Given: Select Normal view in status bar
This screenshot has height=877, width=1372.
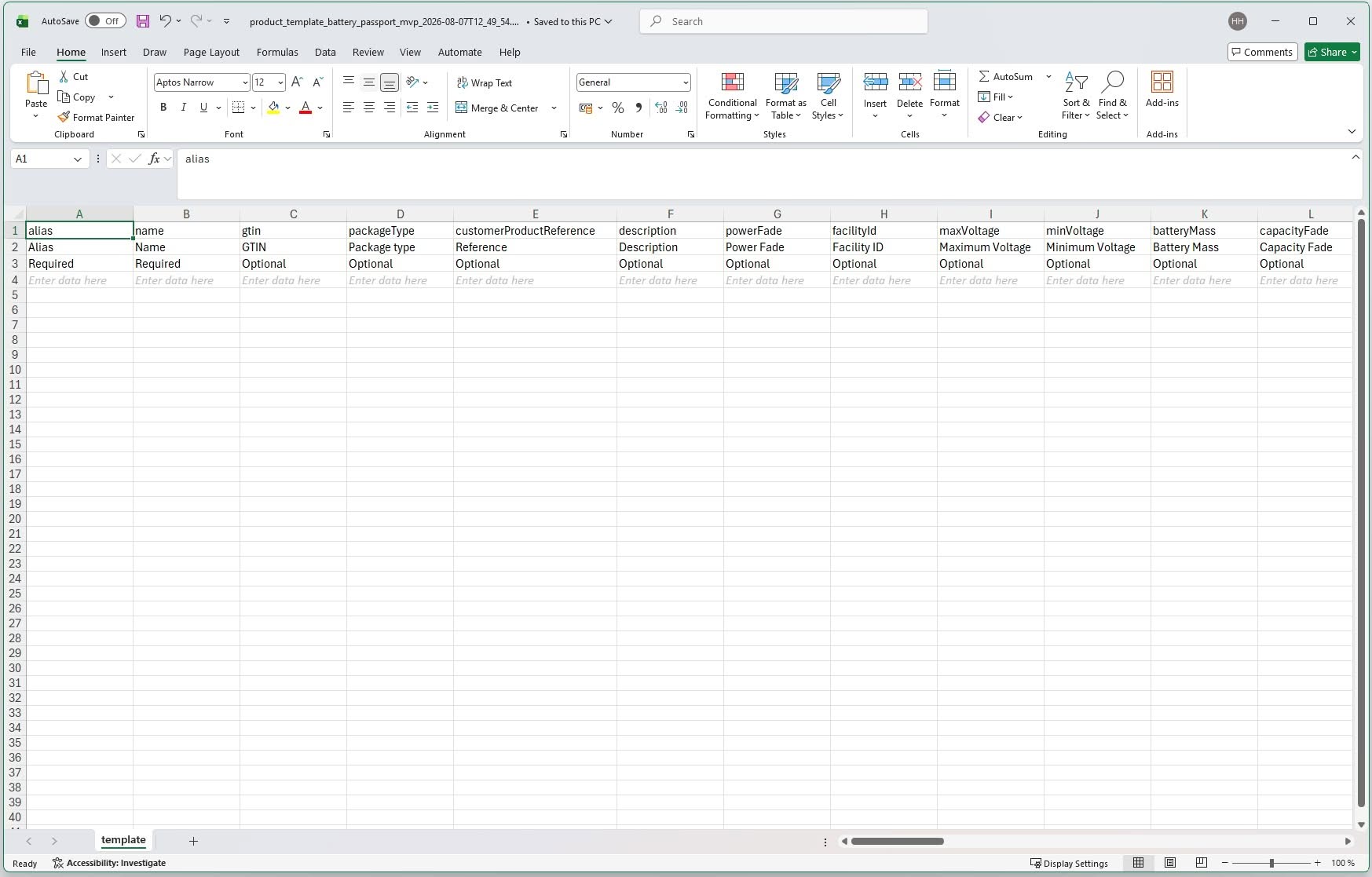Looking at the screenshot, I should pos(1138,863).
